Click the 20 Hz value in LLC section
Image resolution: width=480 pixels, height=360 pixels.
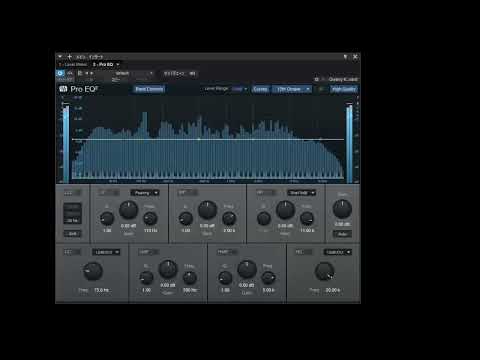(x=73, y=221)
